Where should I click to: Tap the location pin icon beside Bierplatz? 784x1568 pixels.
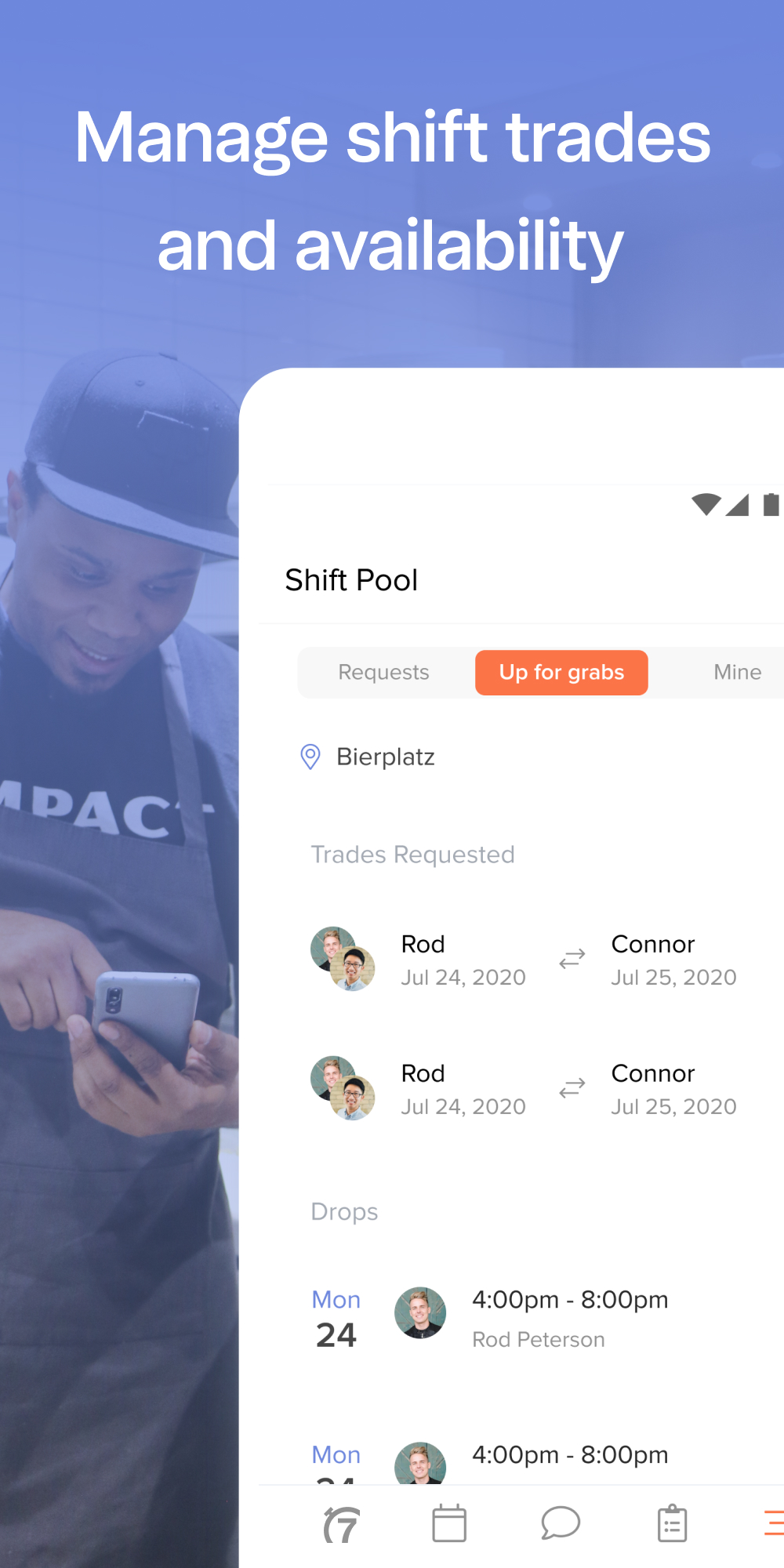310,757
